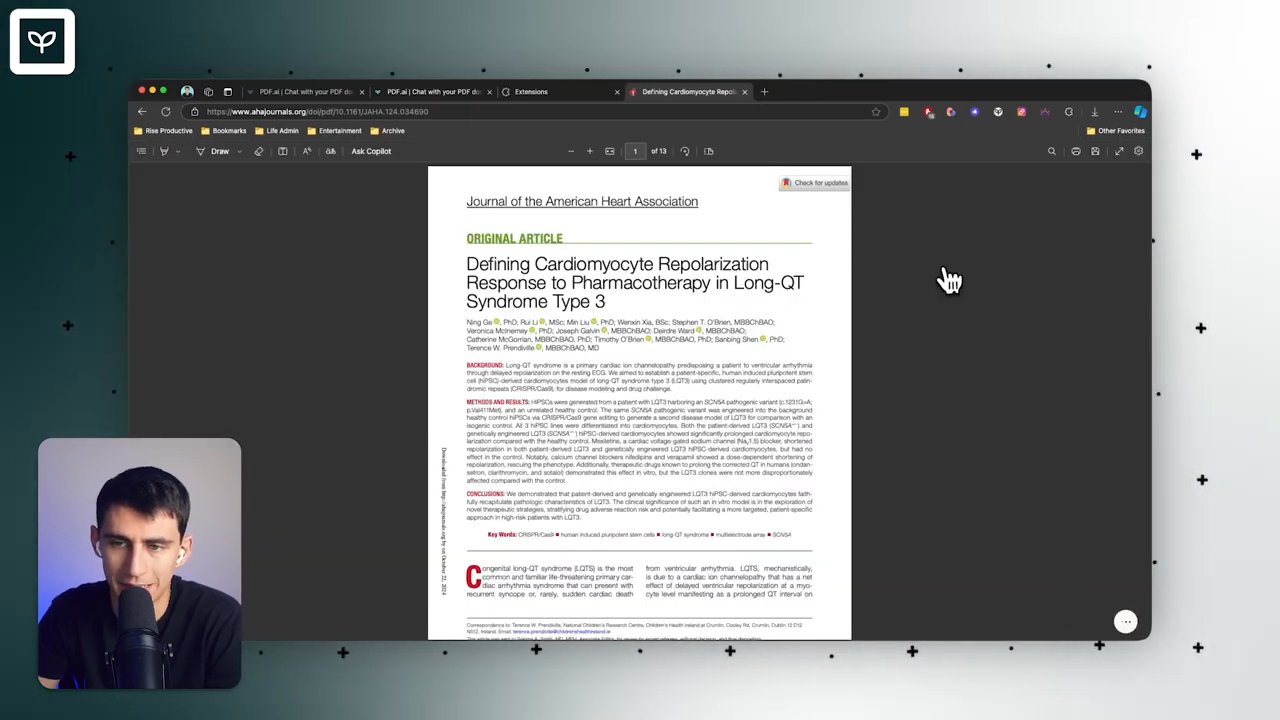Click the page number input field

(x=635, y=151)
